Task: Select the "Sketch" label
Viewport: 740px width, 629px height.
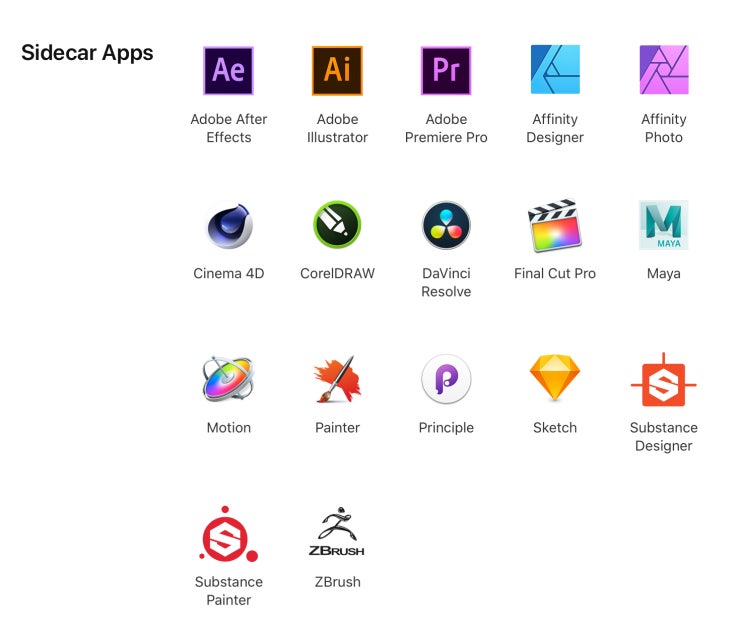Action: (555, 428)
